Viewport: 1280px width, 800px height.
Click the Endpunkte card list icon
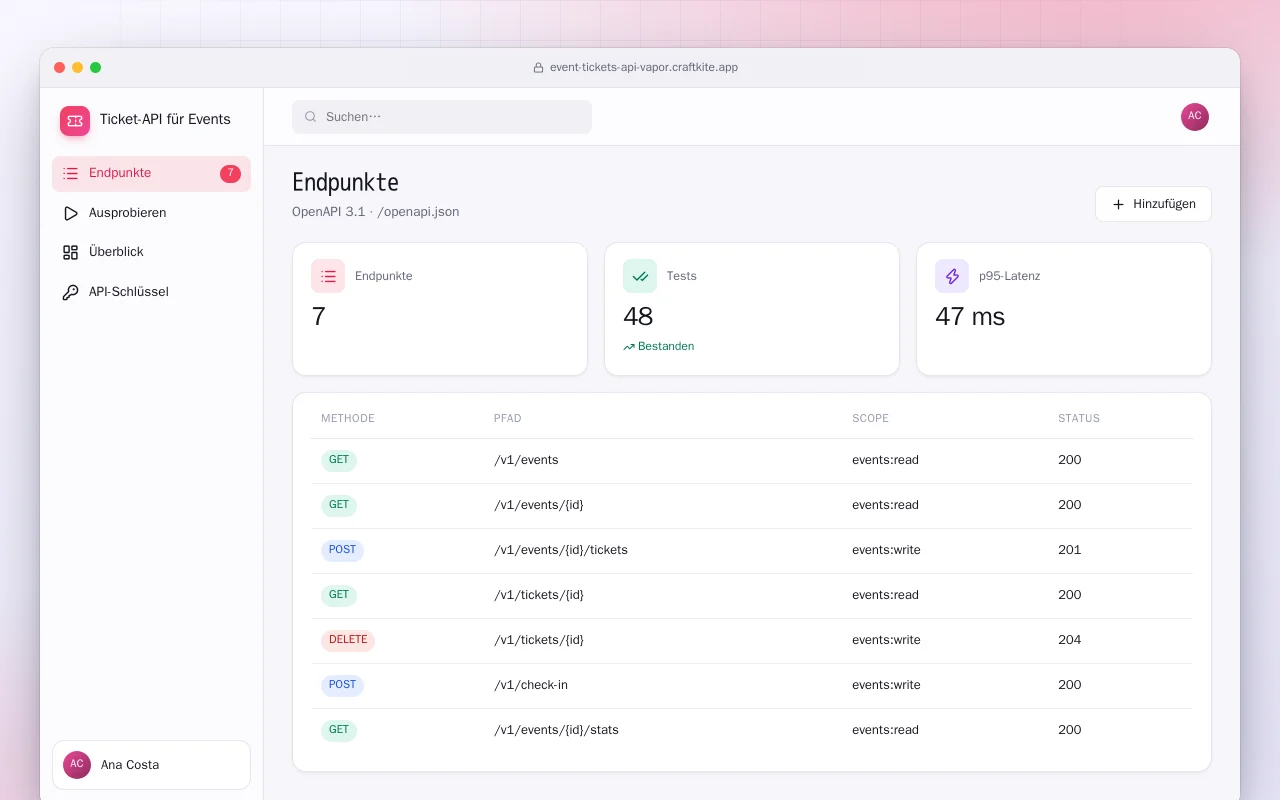click(x=328, y=276)
